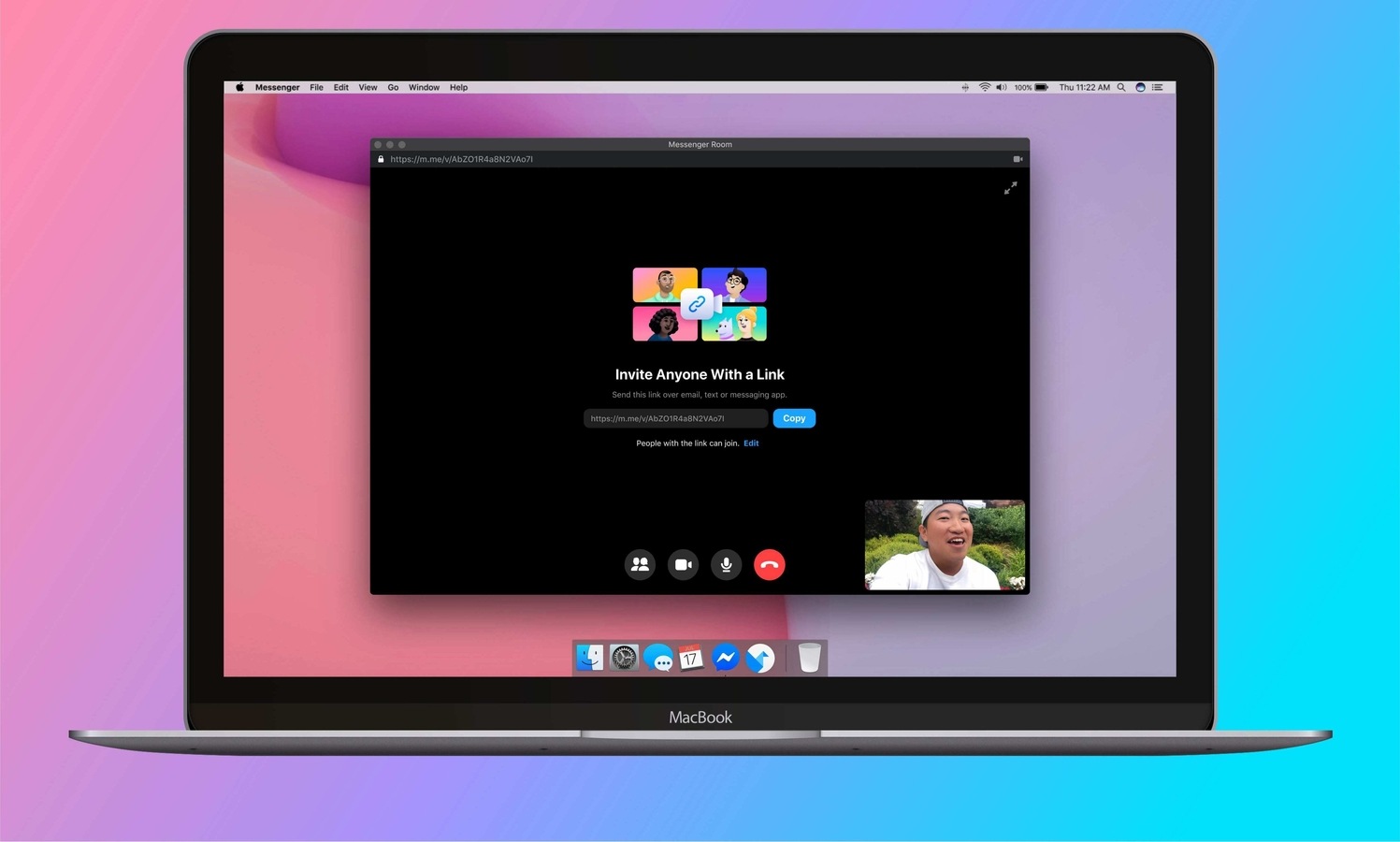Close the Messenger Room window
The width and height of the screenshot is (1400, 842).
(x=378, y=145)
